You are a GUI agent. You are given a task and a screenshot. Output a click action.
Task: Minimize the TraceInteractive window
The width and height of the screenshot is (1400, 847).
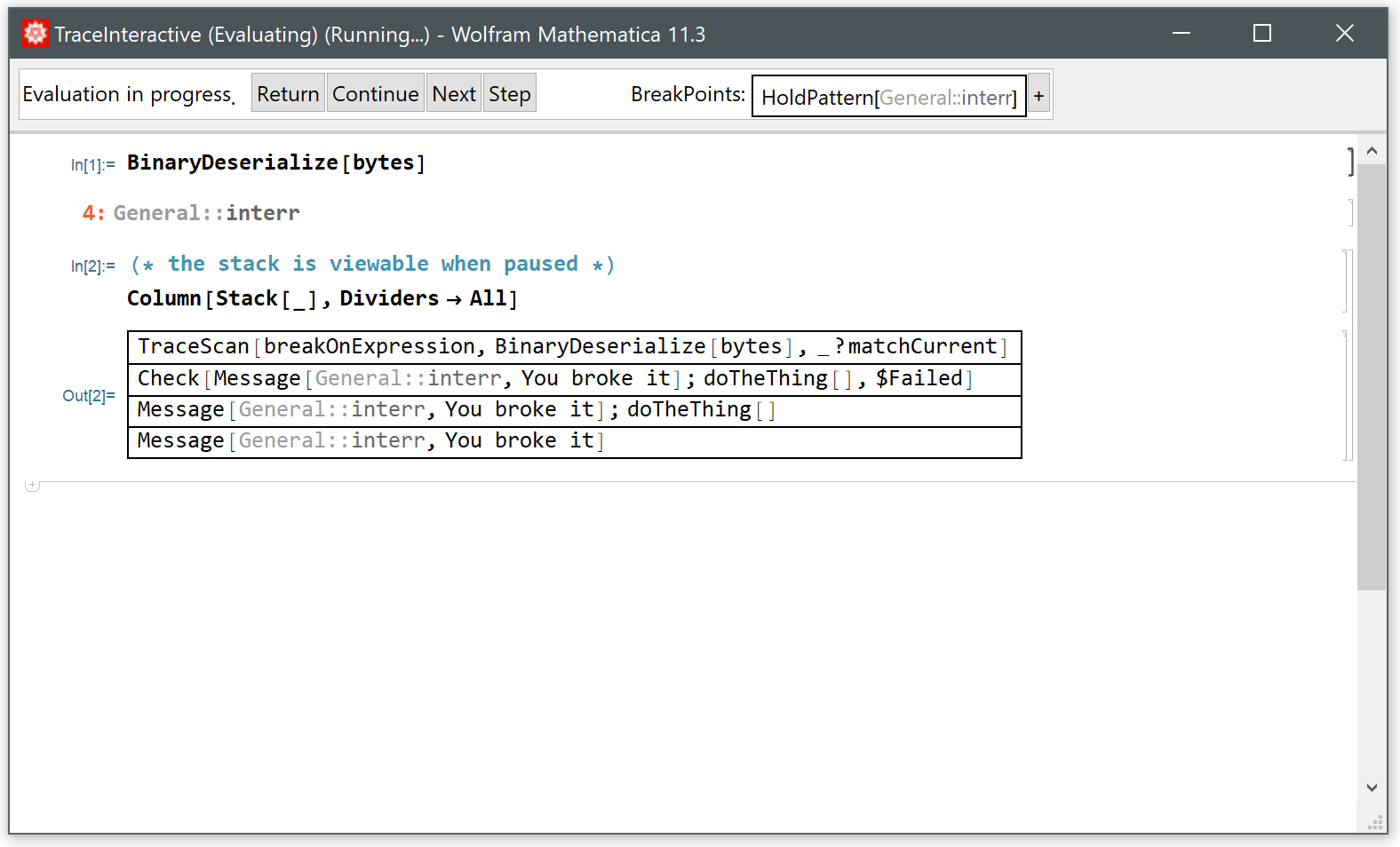point(1181,34)
